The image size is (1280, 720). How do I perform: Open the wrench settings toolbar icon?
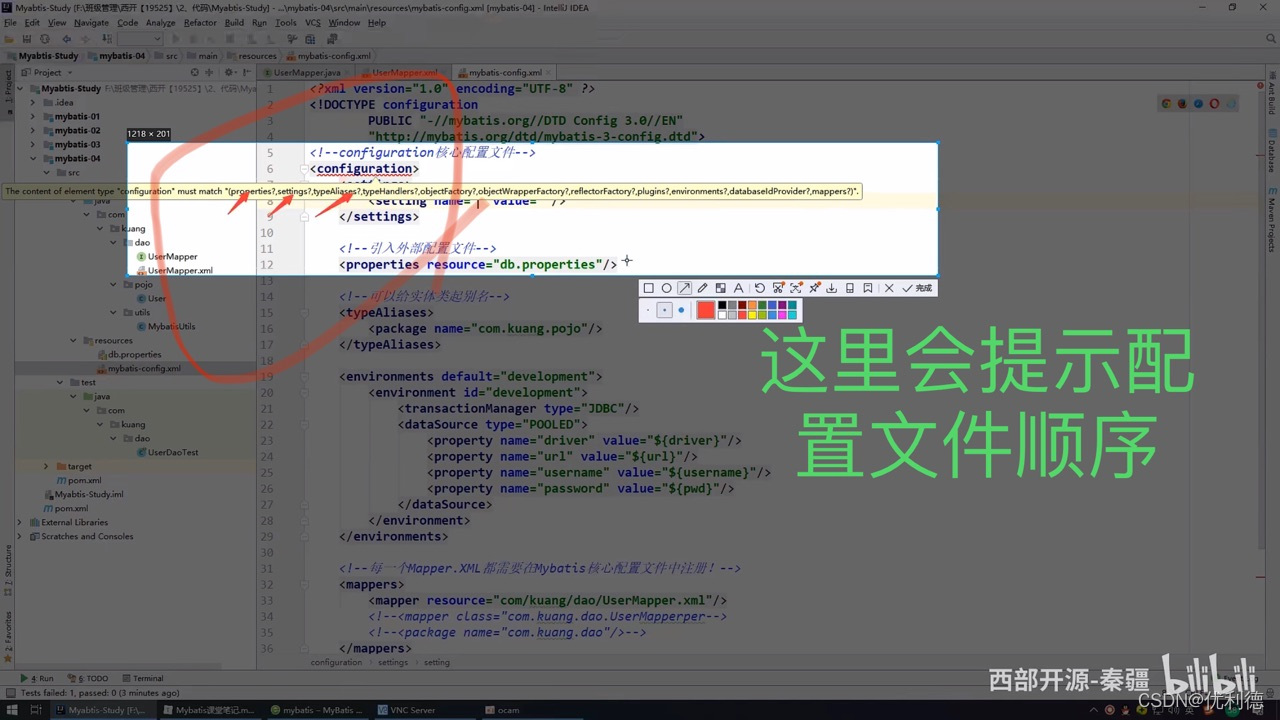(x=292, y=39)
